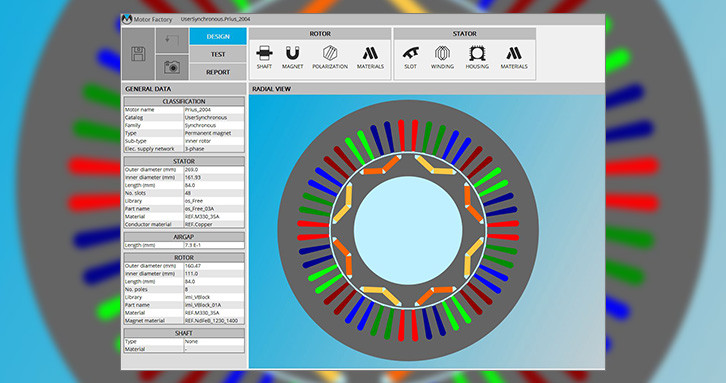726x383 pixels.
Task: Click the Shaft section header
Action: [x=184, y=333]
